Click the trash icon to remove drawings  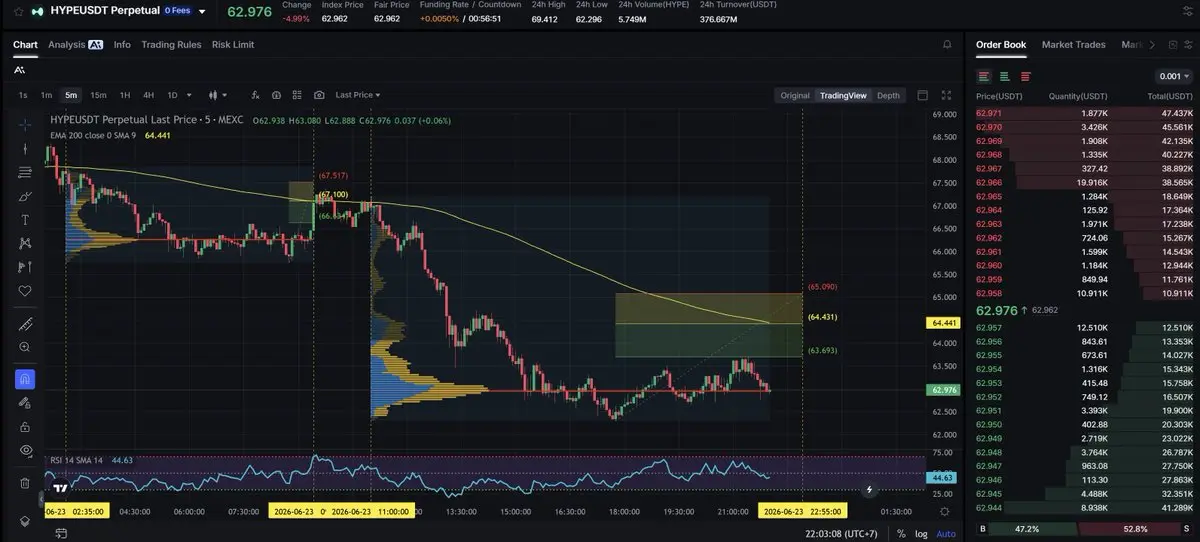coord(25,483)
